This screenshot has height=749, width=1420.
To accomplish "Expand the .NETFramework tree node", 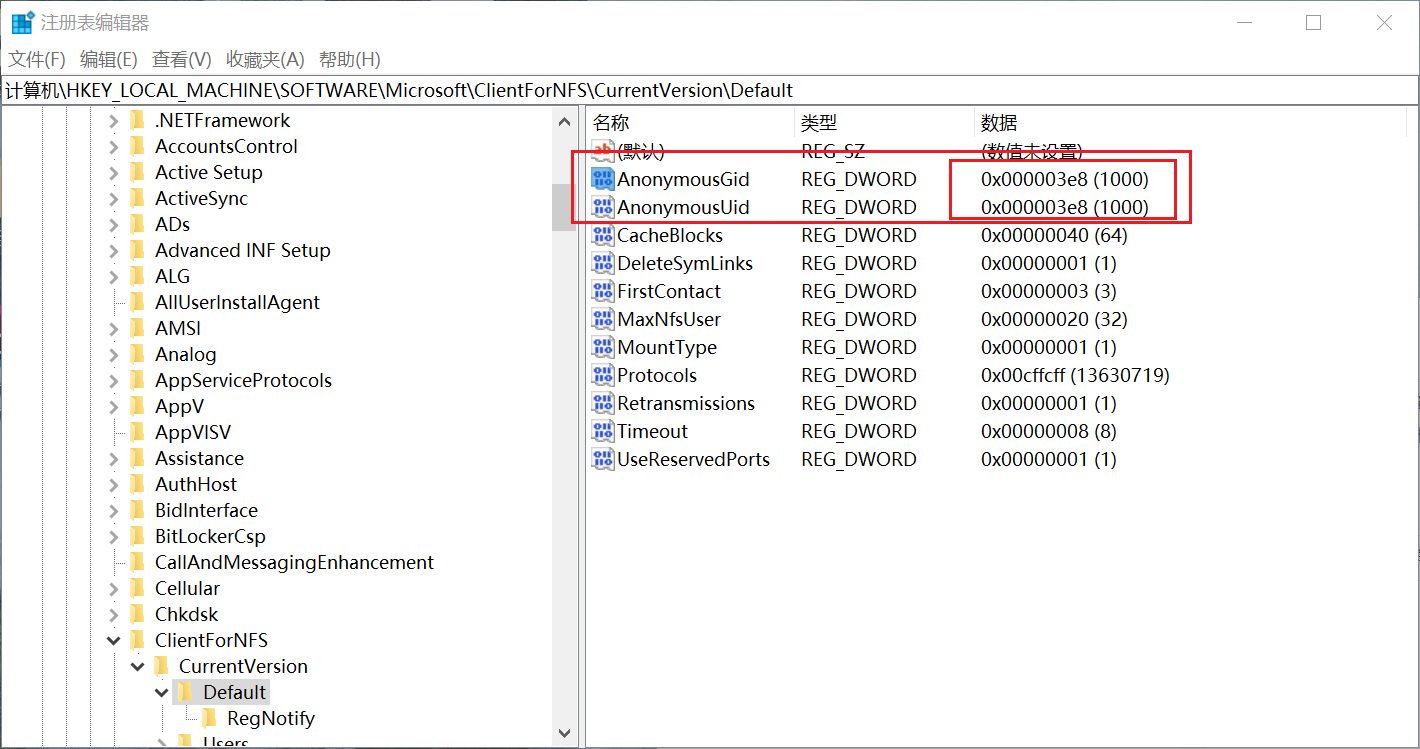I will click(113, 121).
